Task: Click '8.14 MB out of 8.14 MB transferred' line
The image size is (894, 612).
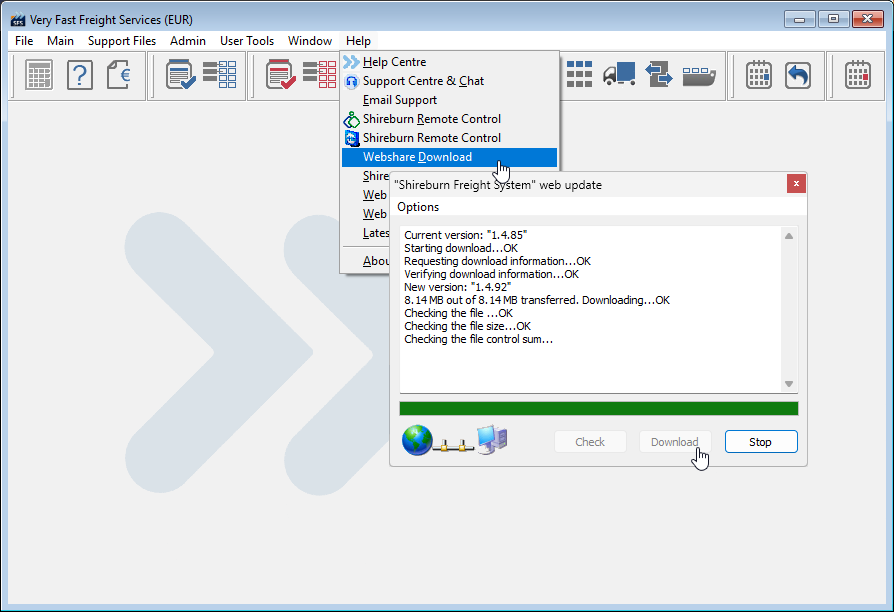Action: tap(537, 300)
